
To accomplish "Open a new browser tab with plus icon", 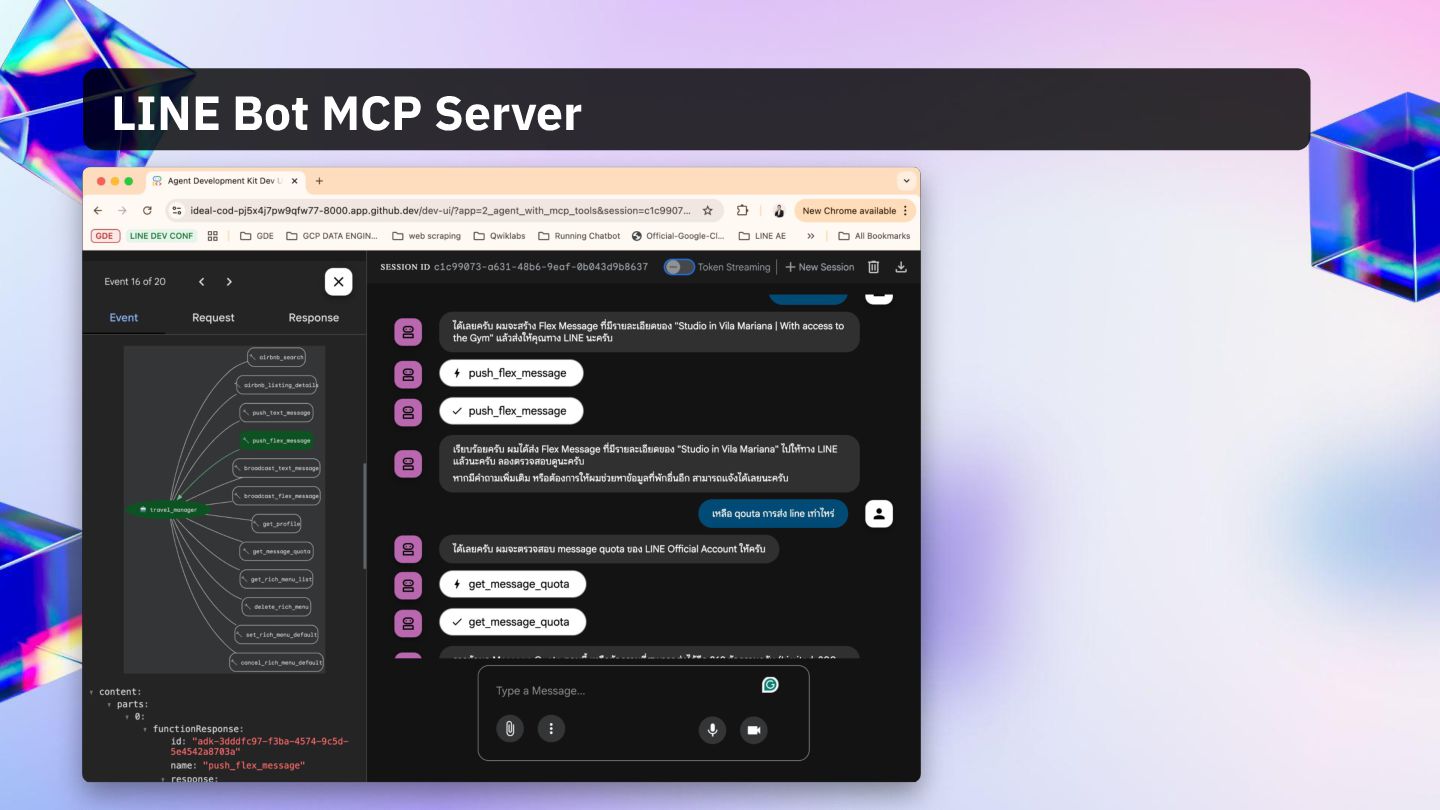I will coord(319,181).
